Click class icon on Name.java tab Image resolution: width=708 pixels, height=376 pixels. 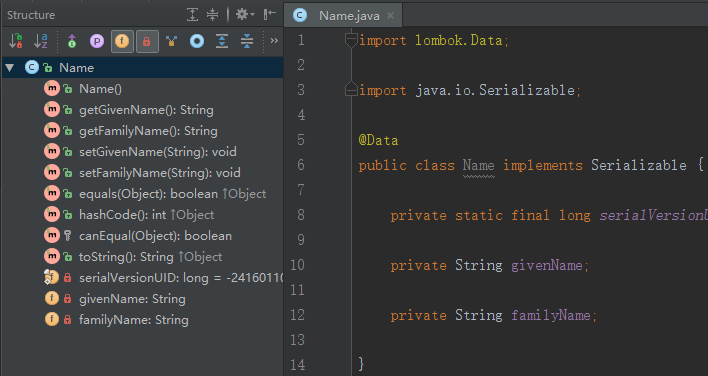[x=300, y=15]
